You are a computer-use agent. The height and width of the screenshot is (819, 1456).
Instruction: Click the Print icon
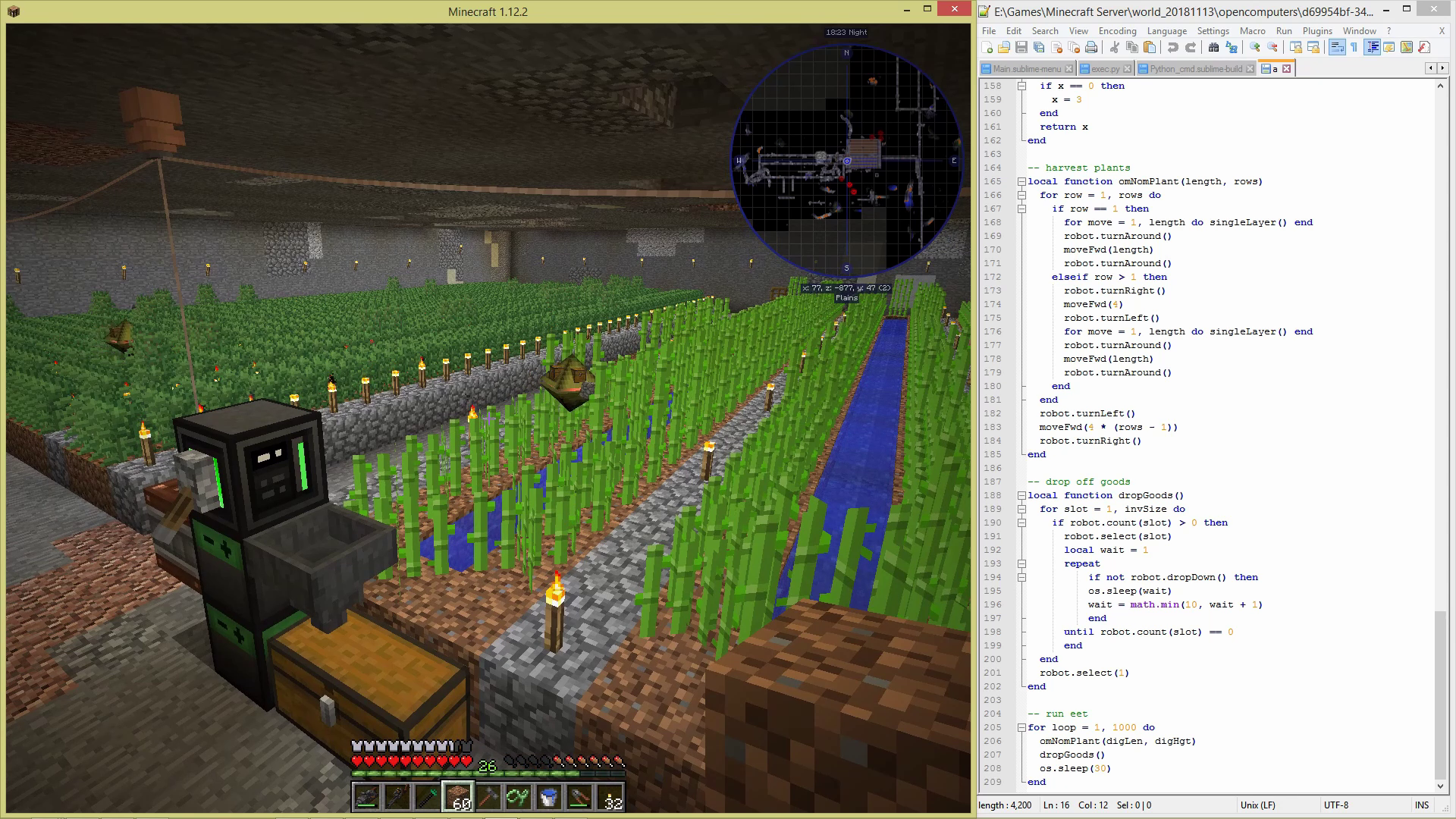[x=1091, y=47]
